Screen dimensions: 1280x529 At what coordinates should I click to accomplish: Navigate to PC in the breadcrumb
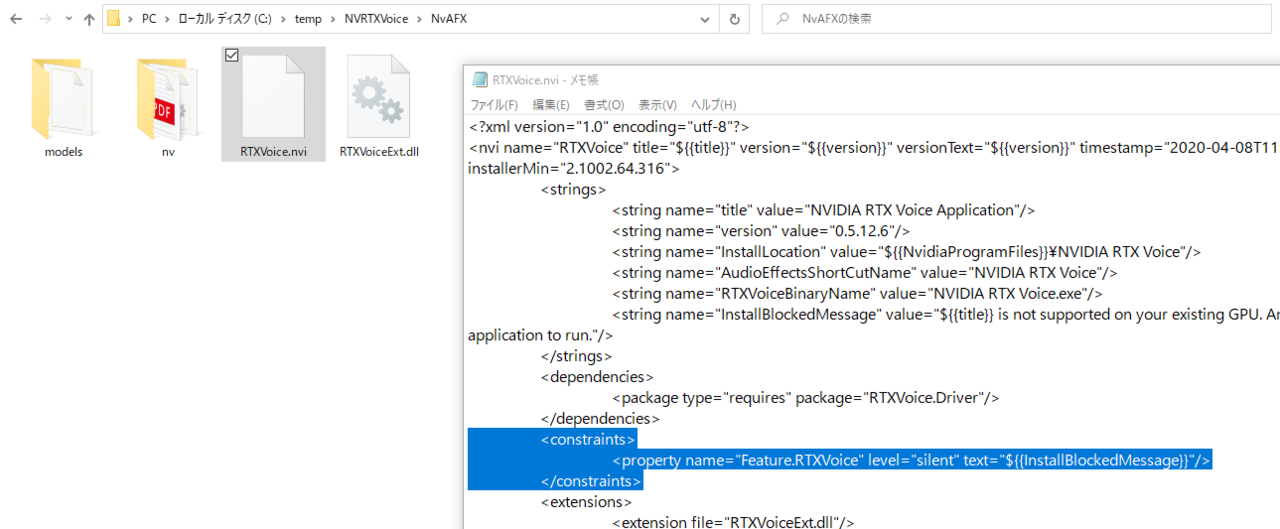[x=149, y=19]
